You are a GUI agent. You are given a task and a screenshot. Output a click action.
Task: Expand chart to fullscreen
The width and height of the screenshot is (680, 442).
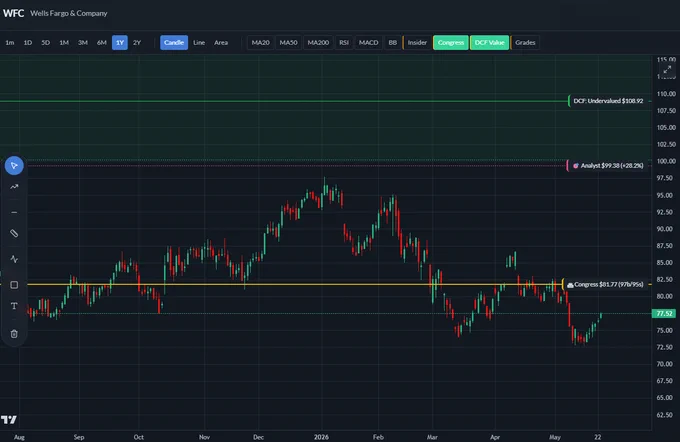(667, 69)
